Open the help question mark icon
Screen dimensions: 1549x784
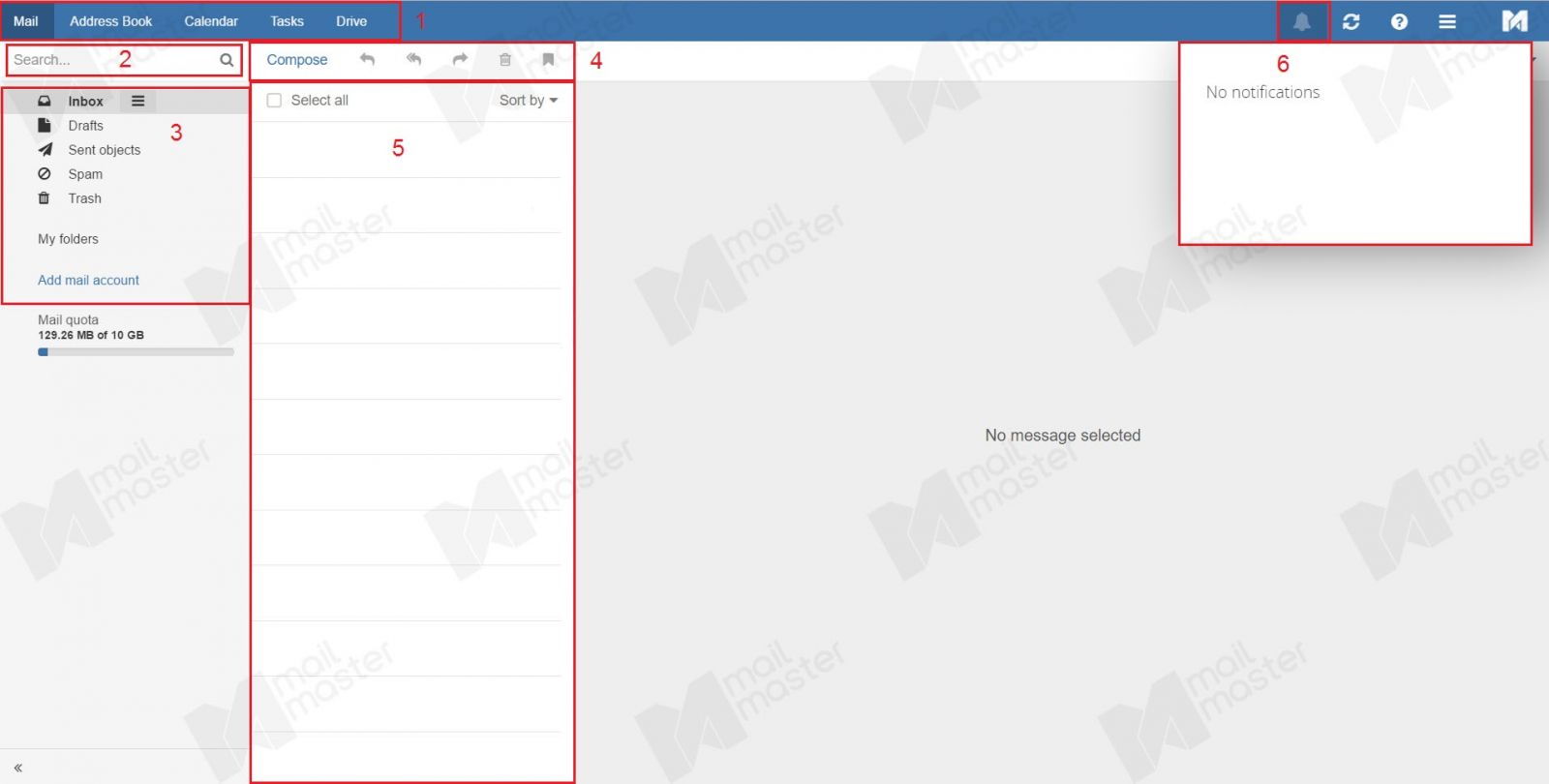click(1399, 21)
